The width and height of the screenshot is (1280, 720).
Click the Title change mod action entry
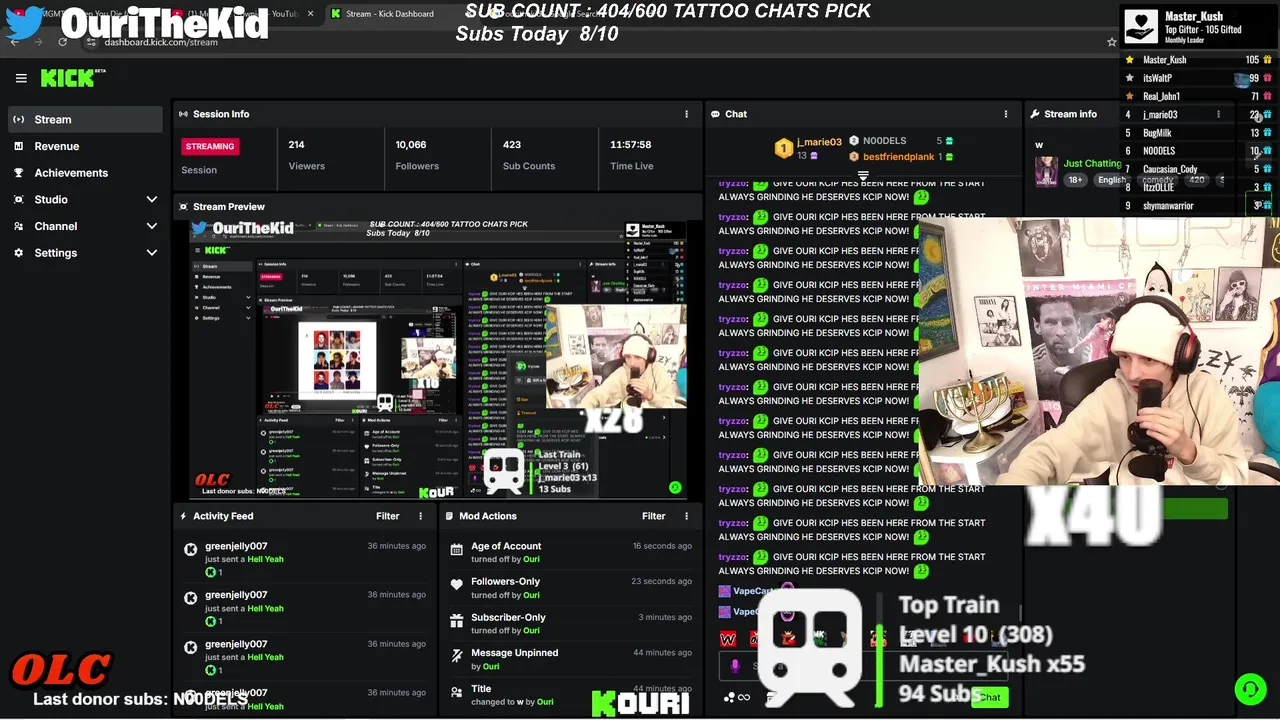pyautogui.click(x=570, y=694)
